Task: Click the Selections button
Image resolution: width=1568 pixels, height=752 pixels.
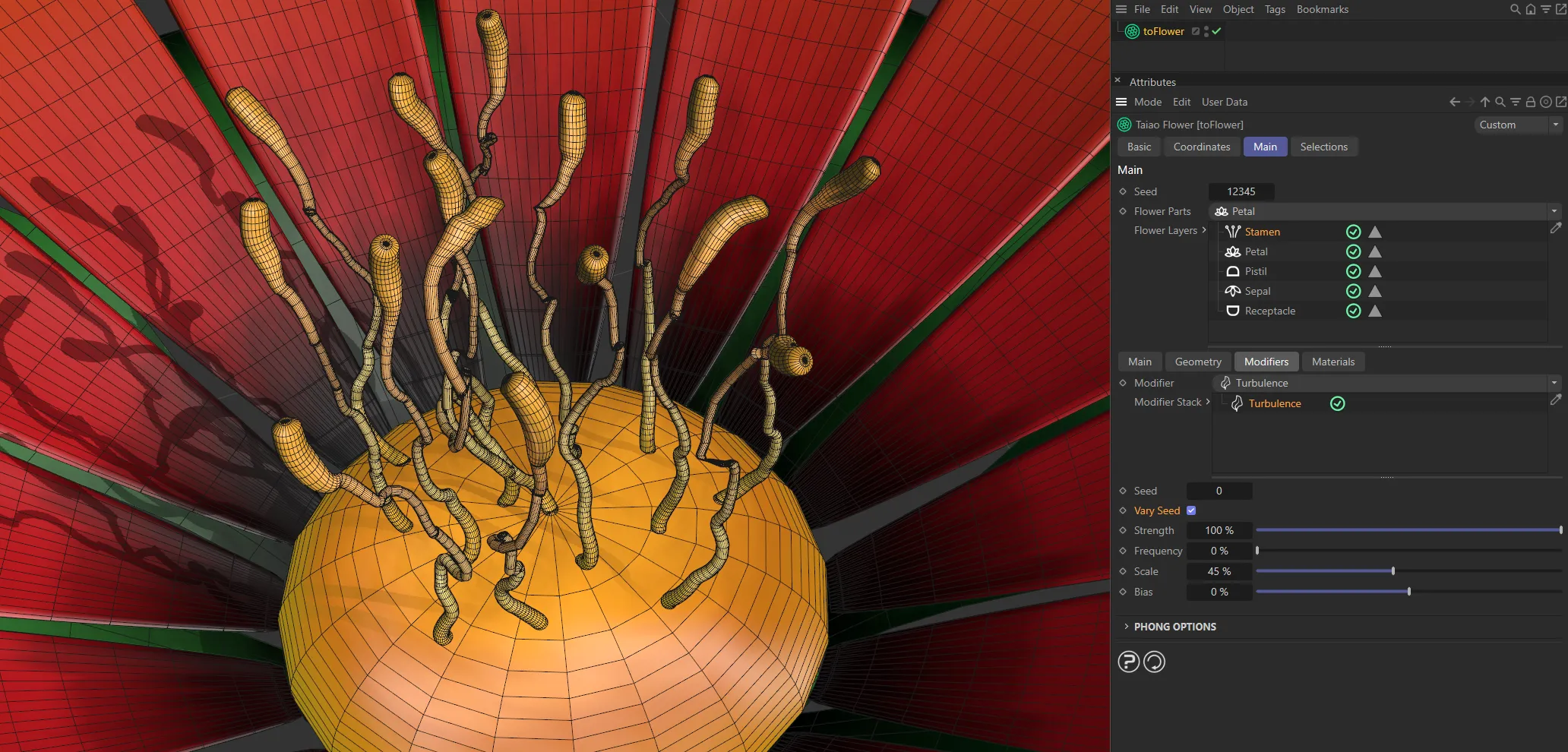Action: click(1324, 147)
